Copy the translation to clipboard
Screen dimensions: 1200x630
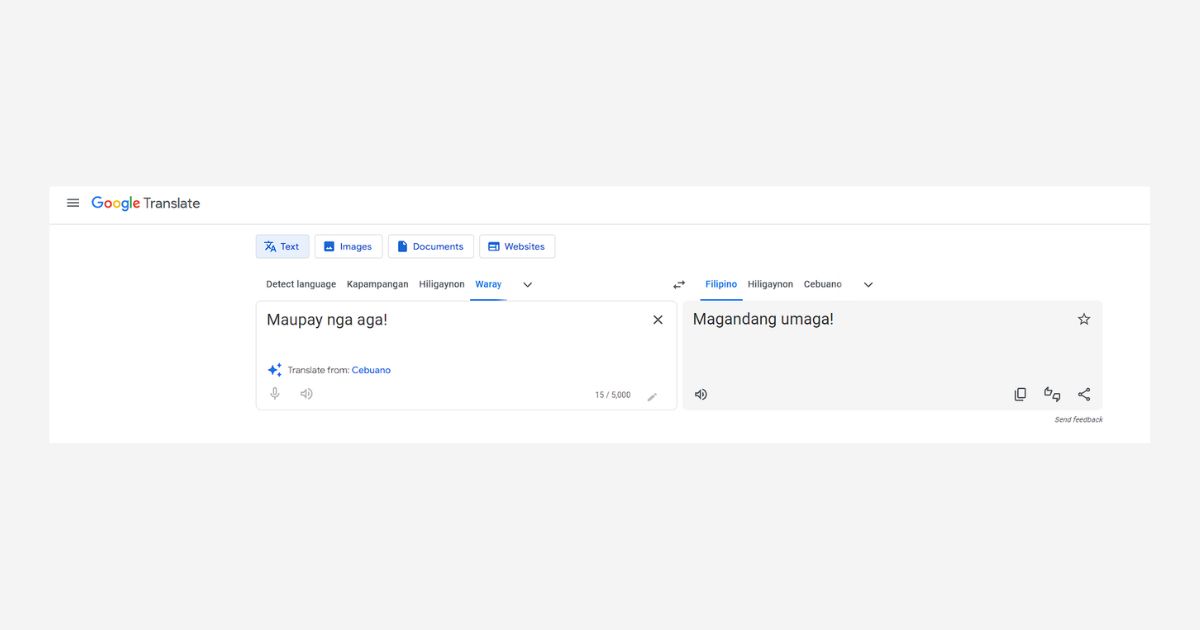1020,394
